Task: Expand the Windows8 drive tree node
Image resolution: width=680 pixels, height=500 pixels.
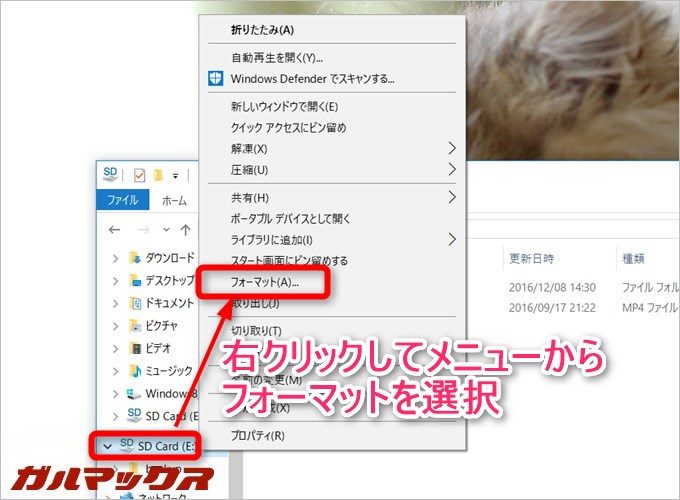Action: 115,394
